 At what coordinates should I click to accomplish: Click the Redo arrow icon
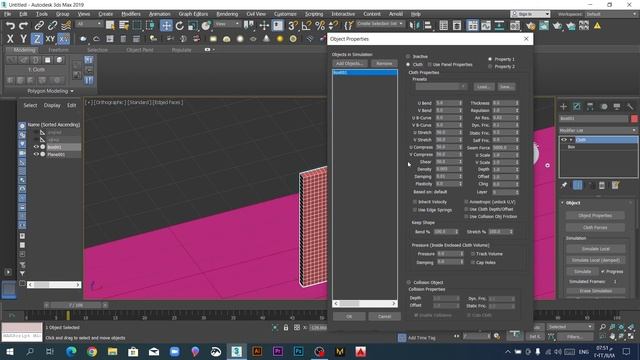pyautogui.click(x=24, y=26)
